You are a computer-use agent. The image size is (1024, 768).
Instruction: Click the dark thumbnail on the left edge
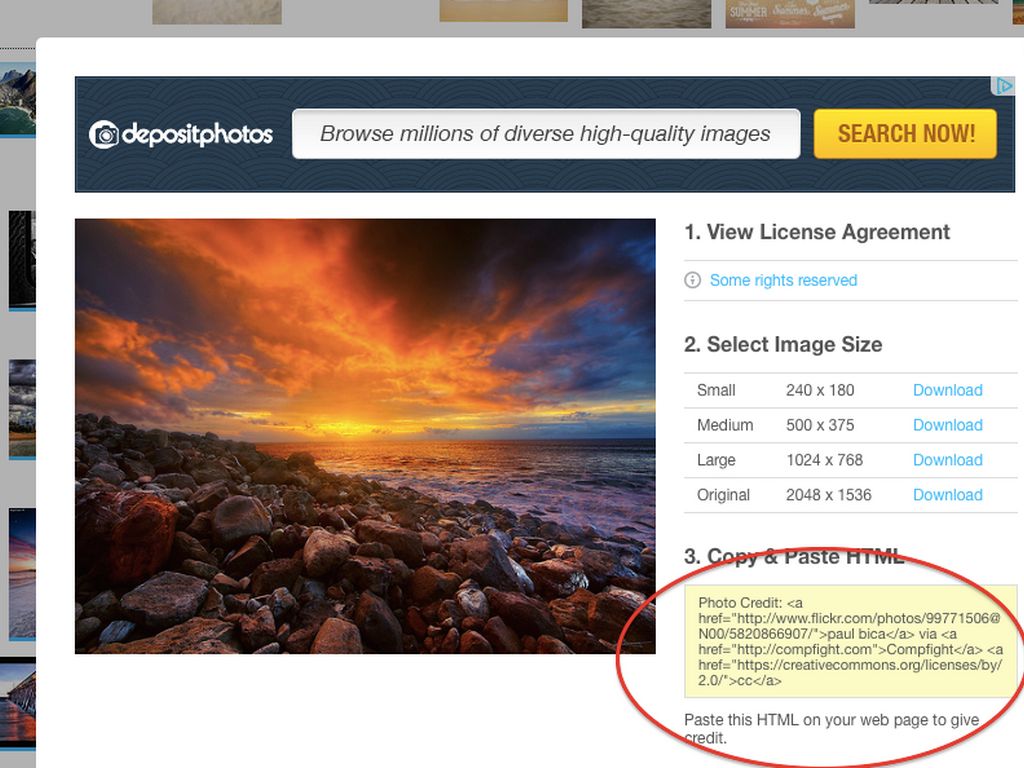[x=21, y=260]
